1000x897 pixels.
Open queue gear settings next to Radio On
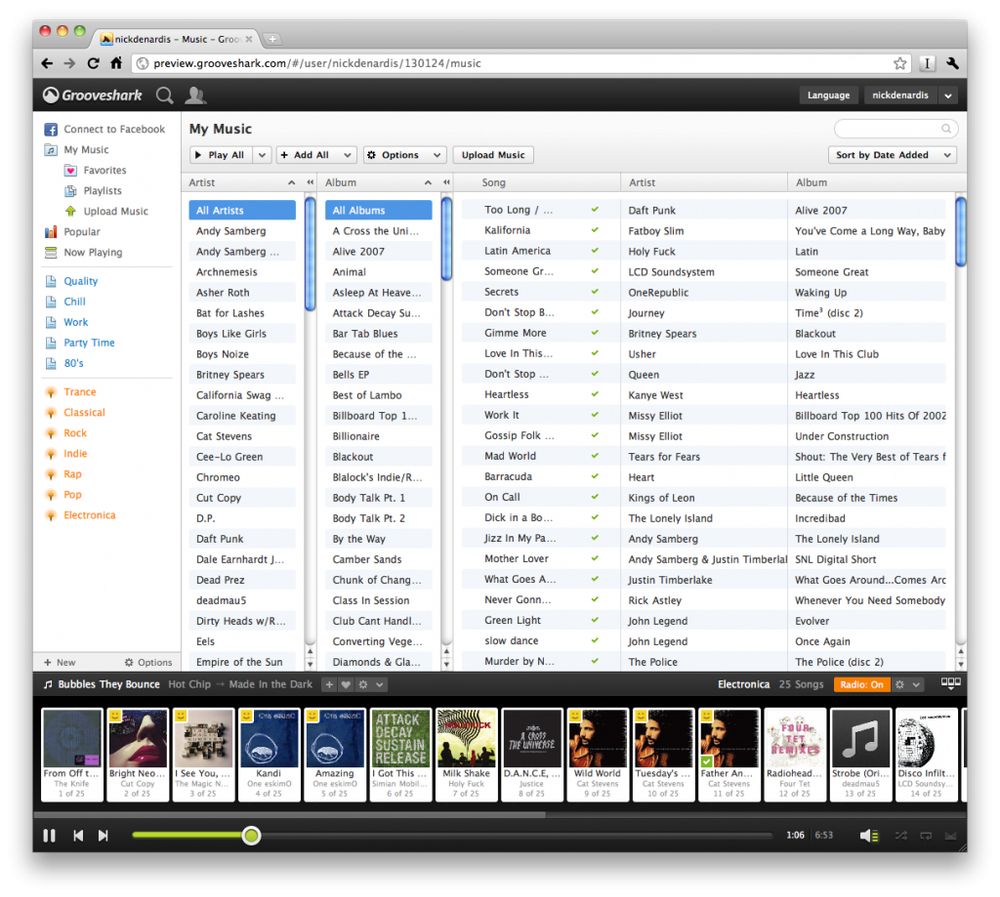tap(900, 685)
